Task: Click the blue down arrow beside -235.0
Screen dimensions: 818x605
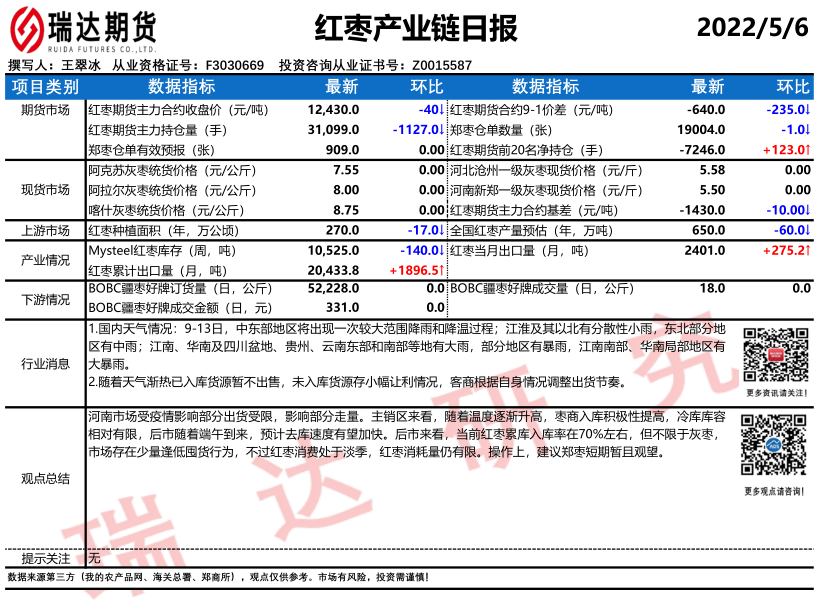Action: click(x=807, y=110)
